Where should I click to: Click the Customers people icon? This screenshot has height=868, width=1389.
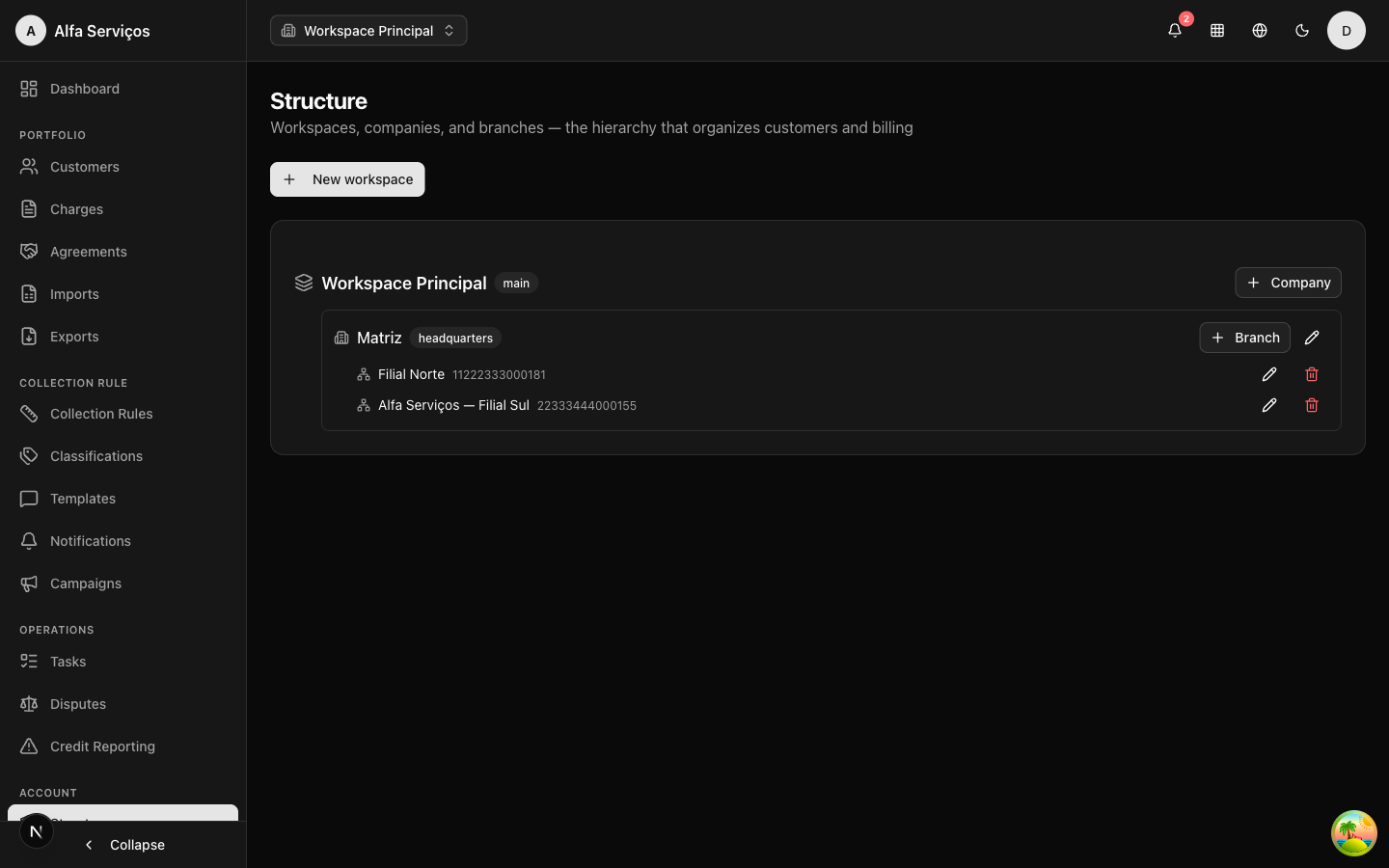click(x=29, y=167)
